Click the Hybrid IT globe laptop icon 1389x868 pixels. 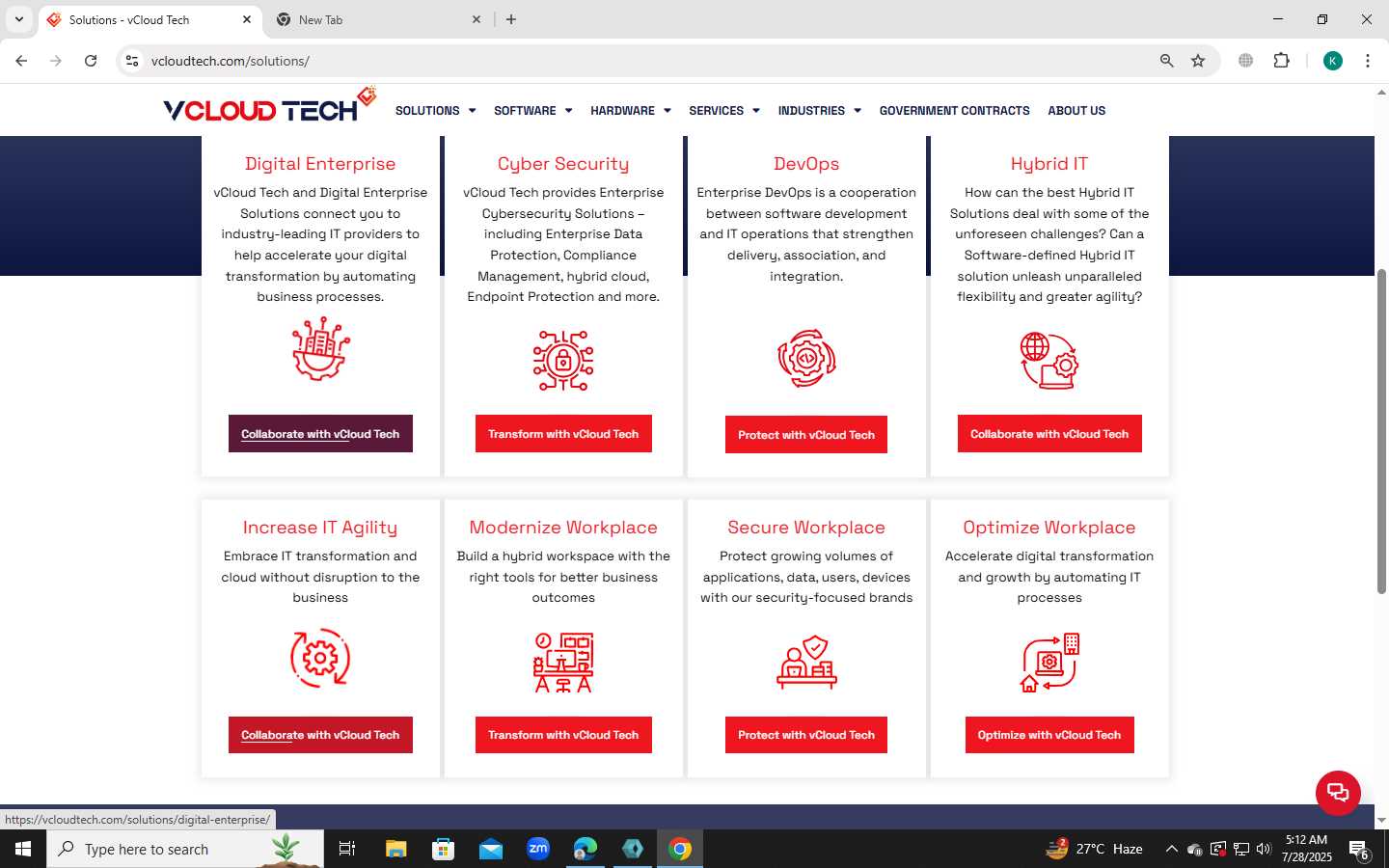point(1049,361)
